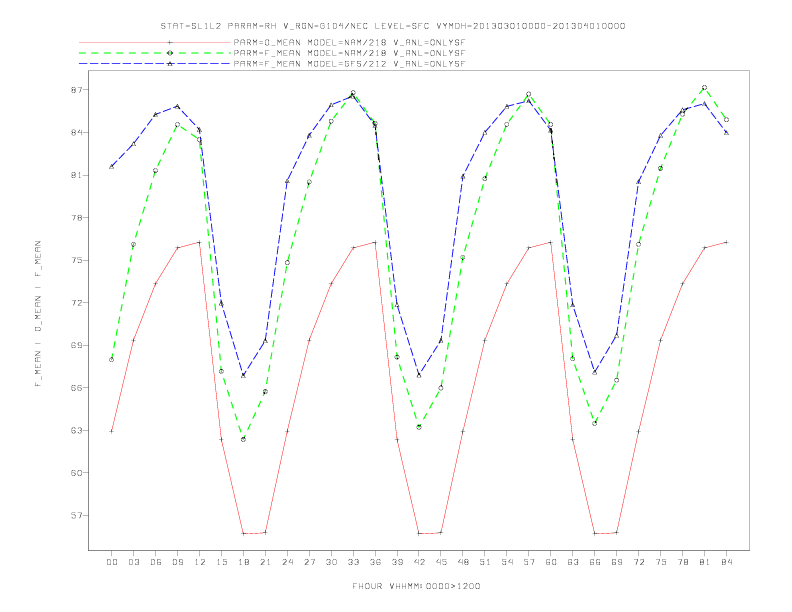792x612 pixels.
Task: Click x-axis forecast hour label 72
Action: pos(639,562)
